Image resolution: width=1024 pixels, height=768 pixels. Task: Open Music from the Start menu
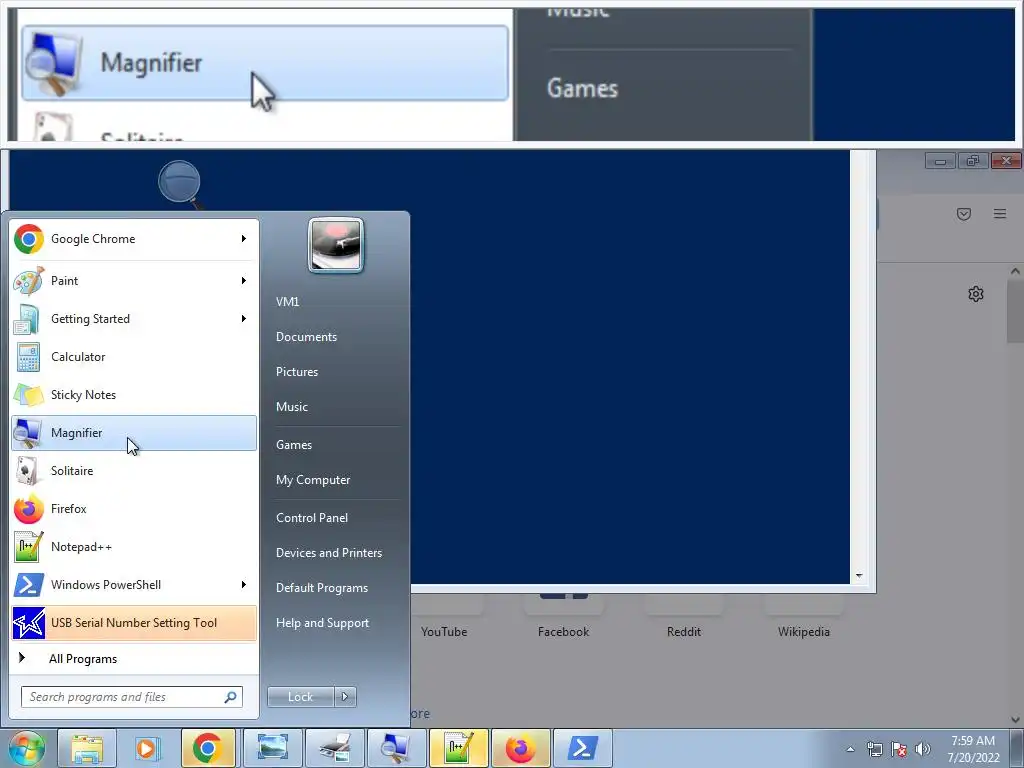point(292,407)
